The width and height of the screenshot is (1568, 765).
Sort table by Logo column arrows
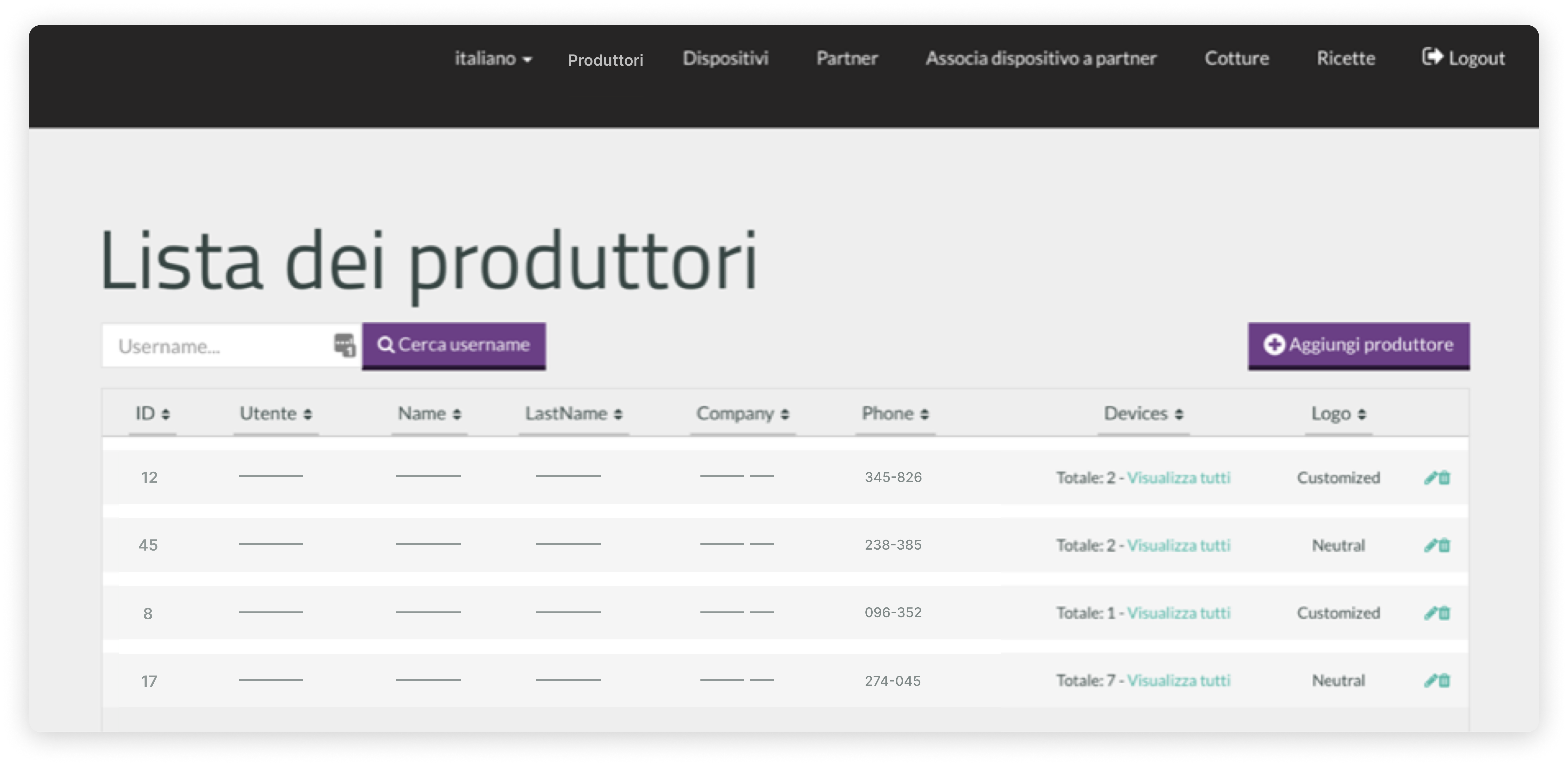point(1362,414)
